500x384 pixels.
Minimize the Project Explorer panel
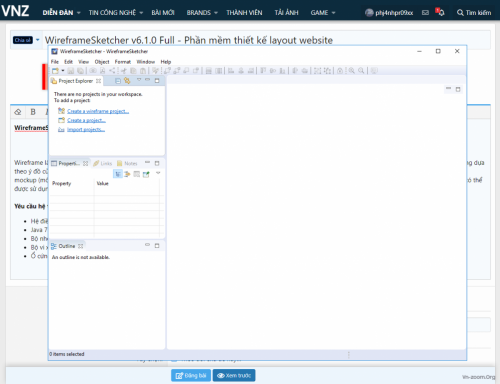147,80
